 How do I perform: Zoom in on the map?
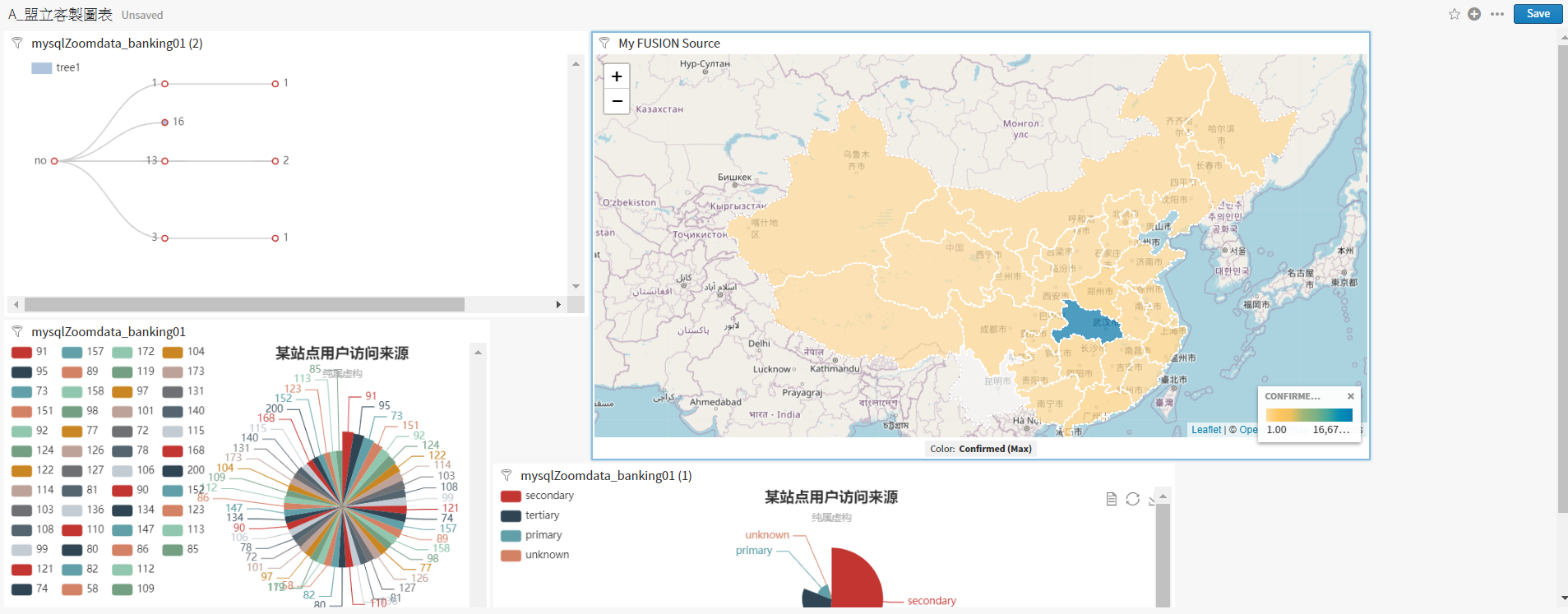click(x=617, y=76)
